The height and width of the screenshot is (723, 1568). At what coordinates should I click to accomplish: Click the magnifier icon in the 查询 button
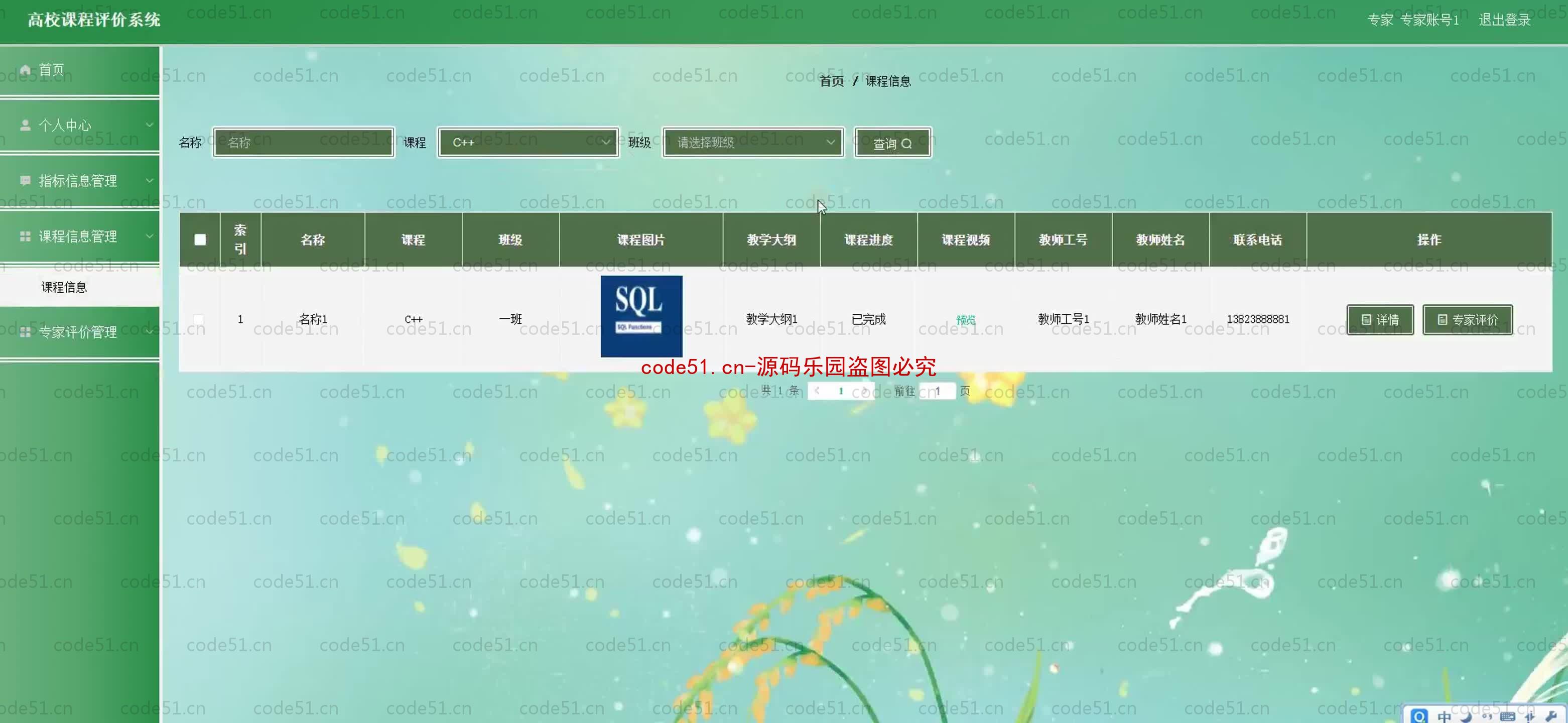pyautogui.click(x=906, y=144)
